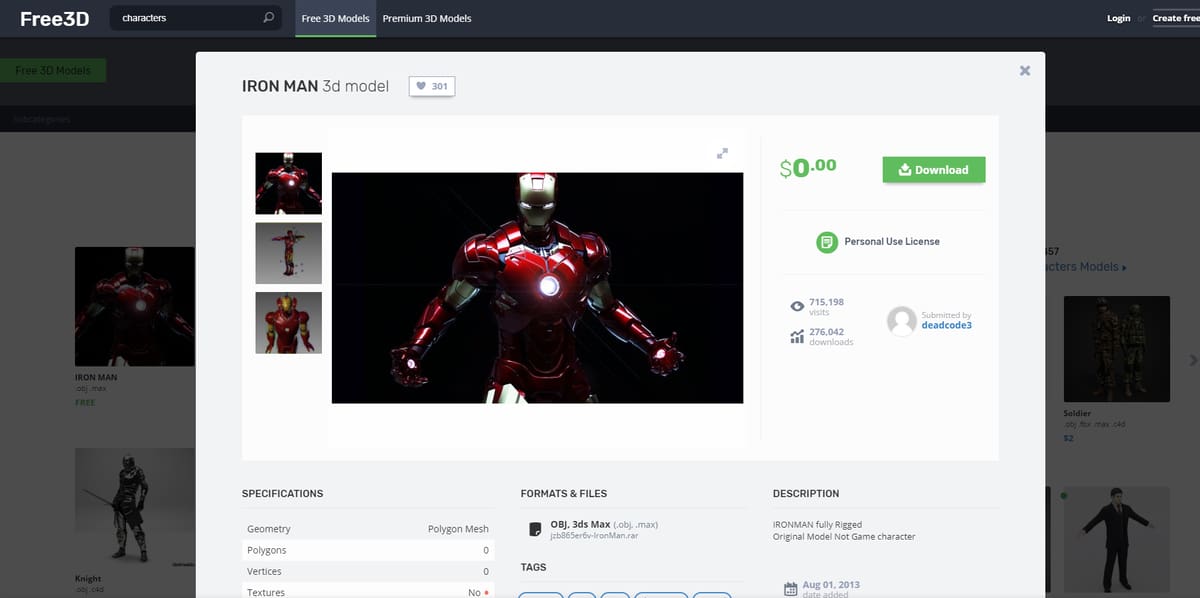Click next arrow at right edge
The image size is (1200, 598).
point(1193,360)
